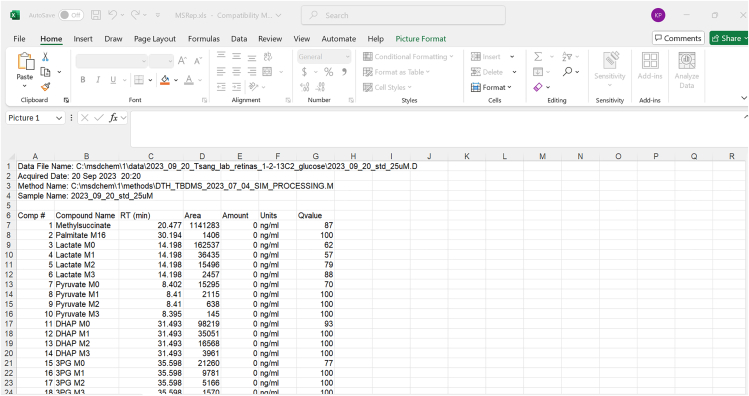
Task: Toggle the Italic formatting button
Action: (98, 80)
